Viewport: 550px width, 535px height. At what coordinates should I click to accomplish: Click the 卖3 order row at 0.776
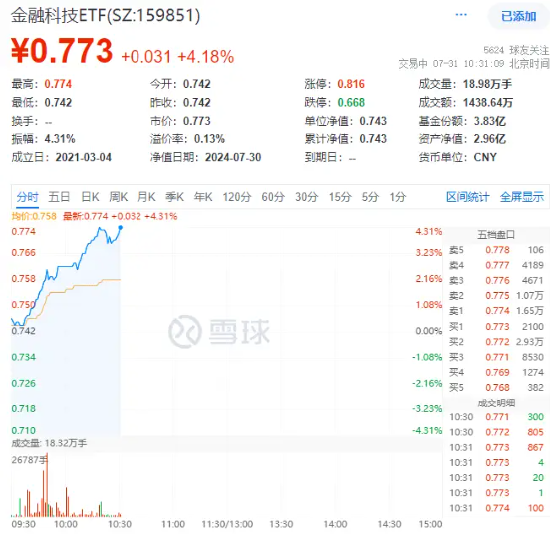(496, 280)
